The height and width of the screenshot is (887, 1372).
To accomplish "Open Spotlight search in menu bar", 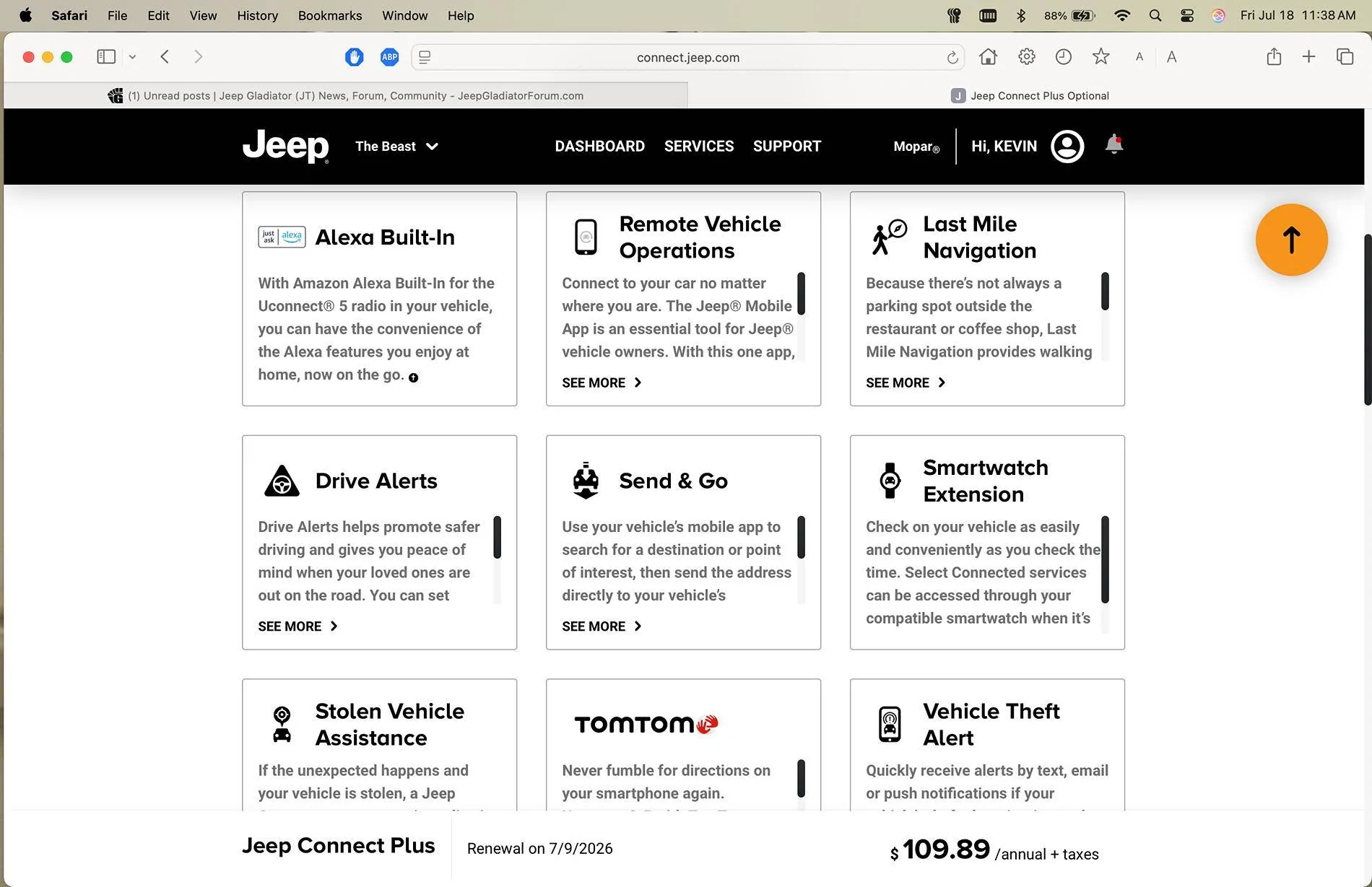I will (1155, 15).
